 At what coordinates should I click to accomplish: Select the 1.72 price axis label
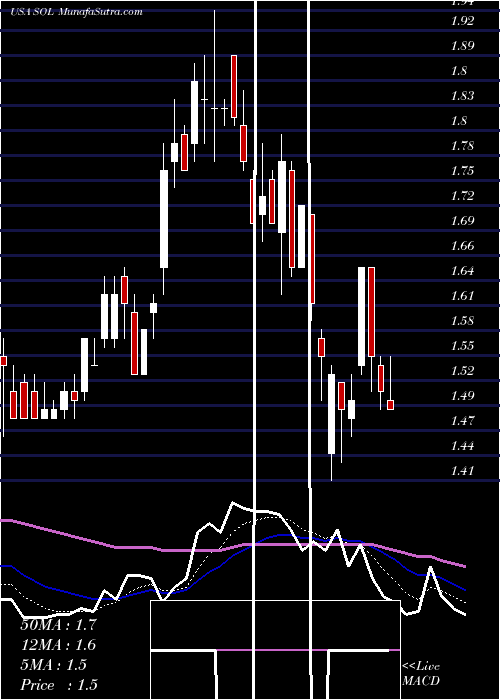pos(465,196)
